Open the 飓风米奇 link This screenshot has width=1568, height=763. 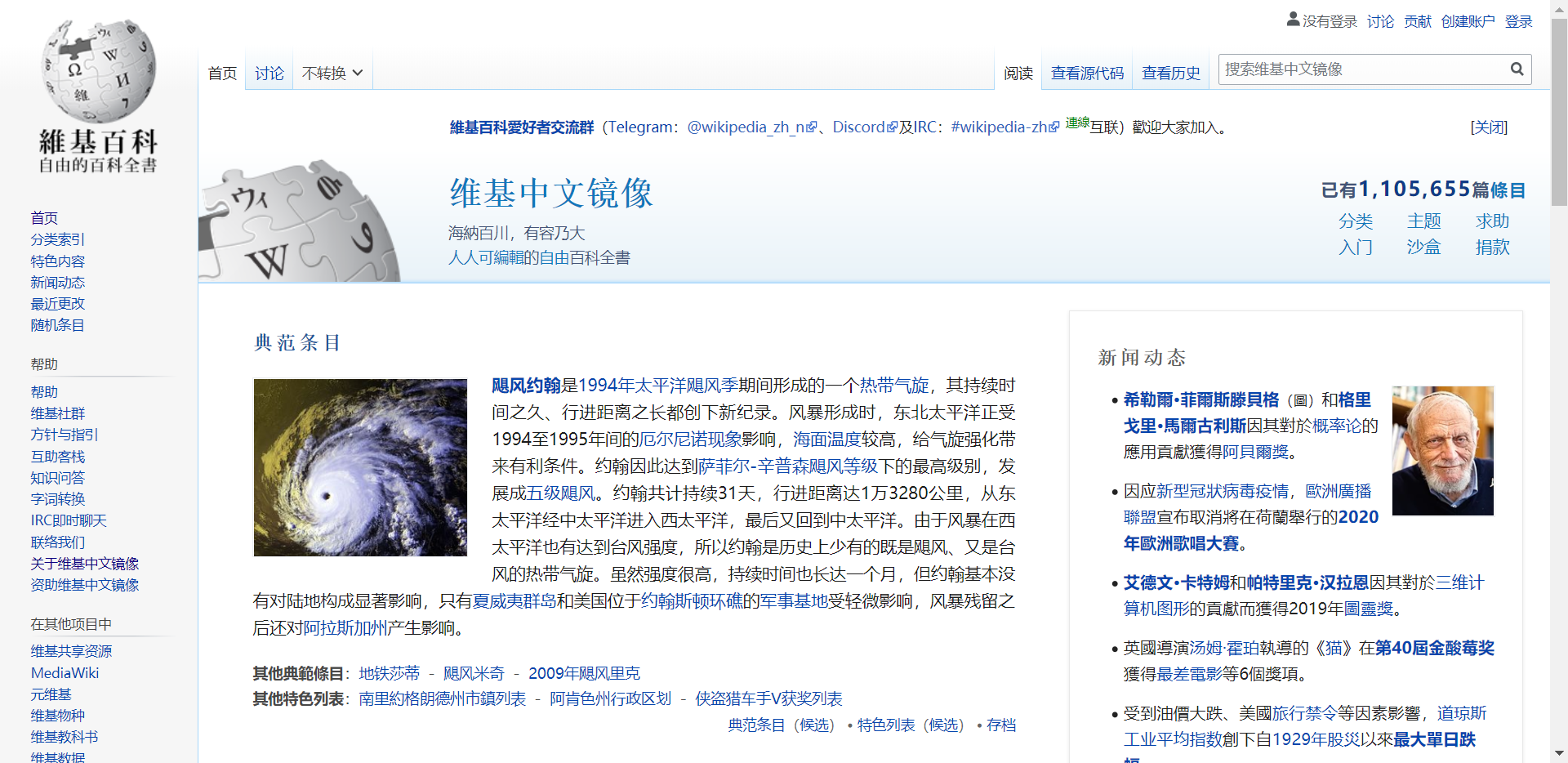pos(474,673)
